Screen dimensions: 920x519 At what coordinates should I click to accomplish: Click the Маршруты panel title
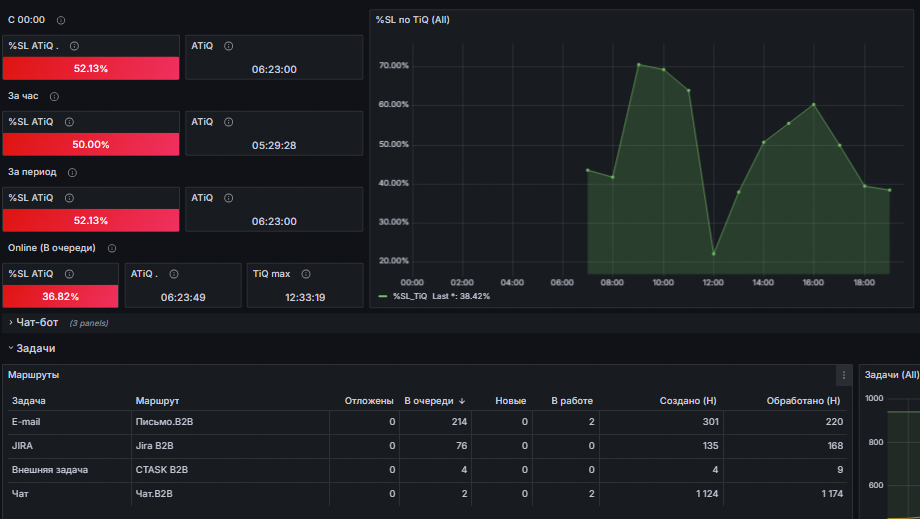(33, 375)
